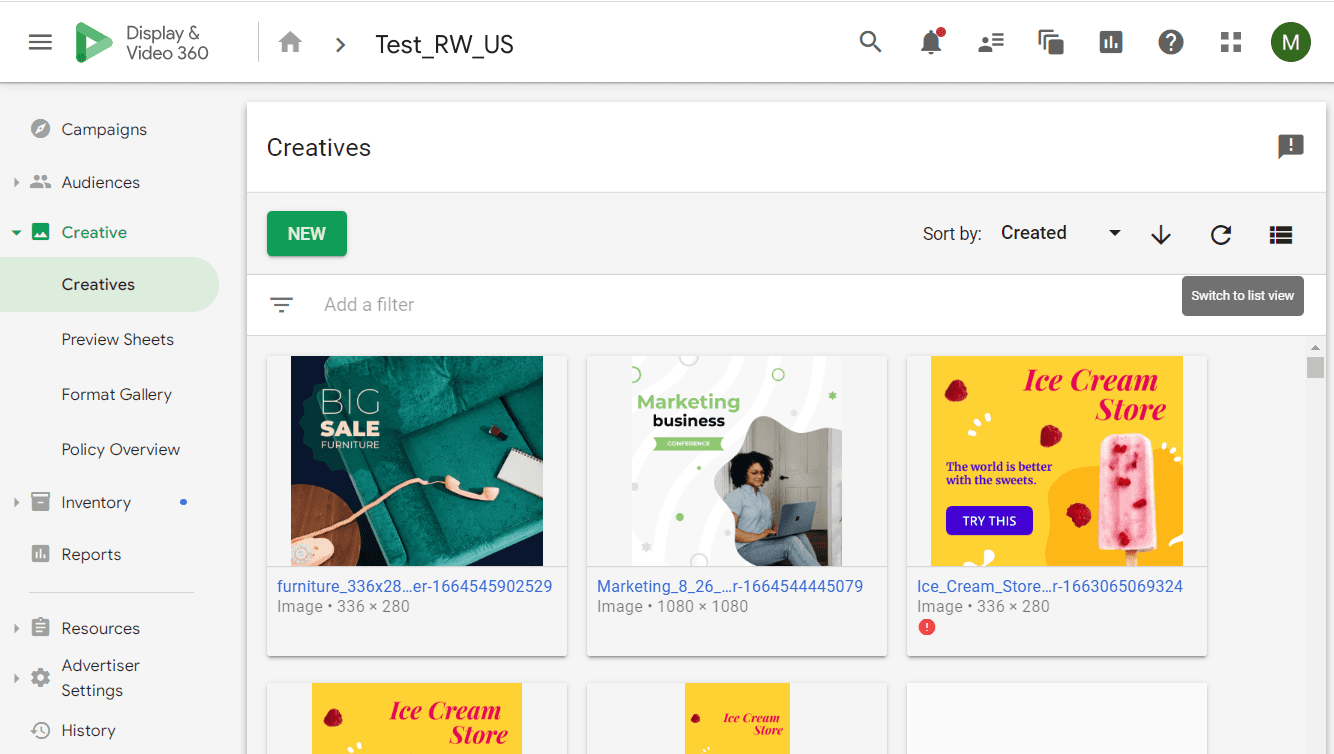Click the red error icon under Ice_Cream_Store
The width and height of the screenshot is (1334, 754).
click(927, 627)
